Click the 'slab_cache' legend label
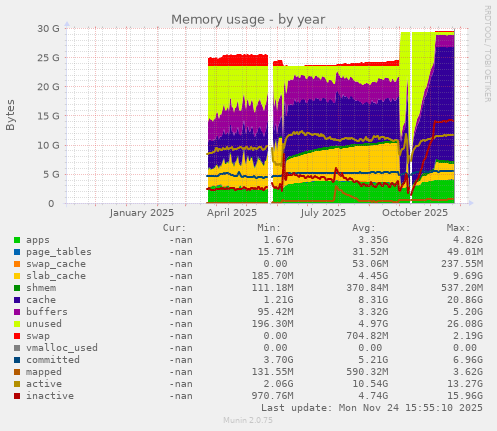Viewport: 497px width, 431px height. (56, 276)
